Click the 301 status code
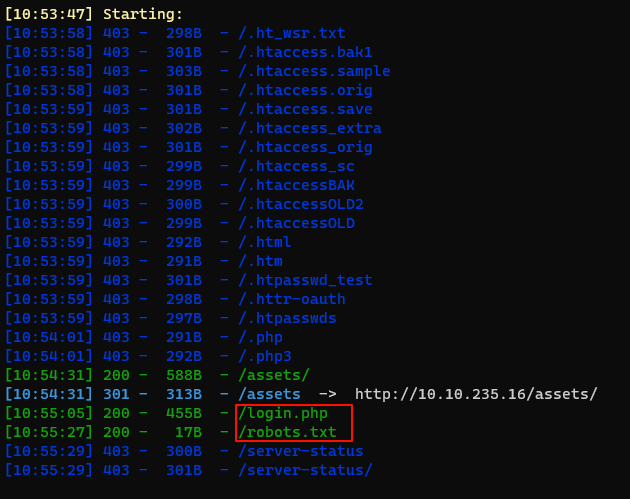 [116, 394]
